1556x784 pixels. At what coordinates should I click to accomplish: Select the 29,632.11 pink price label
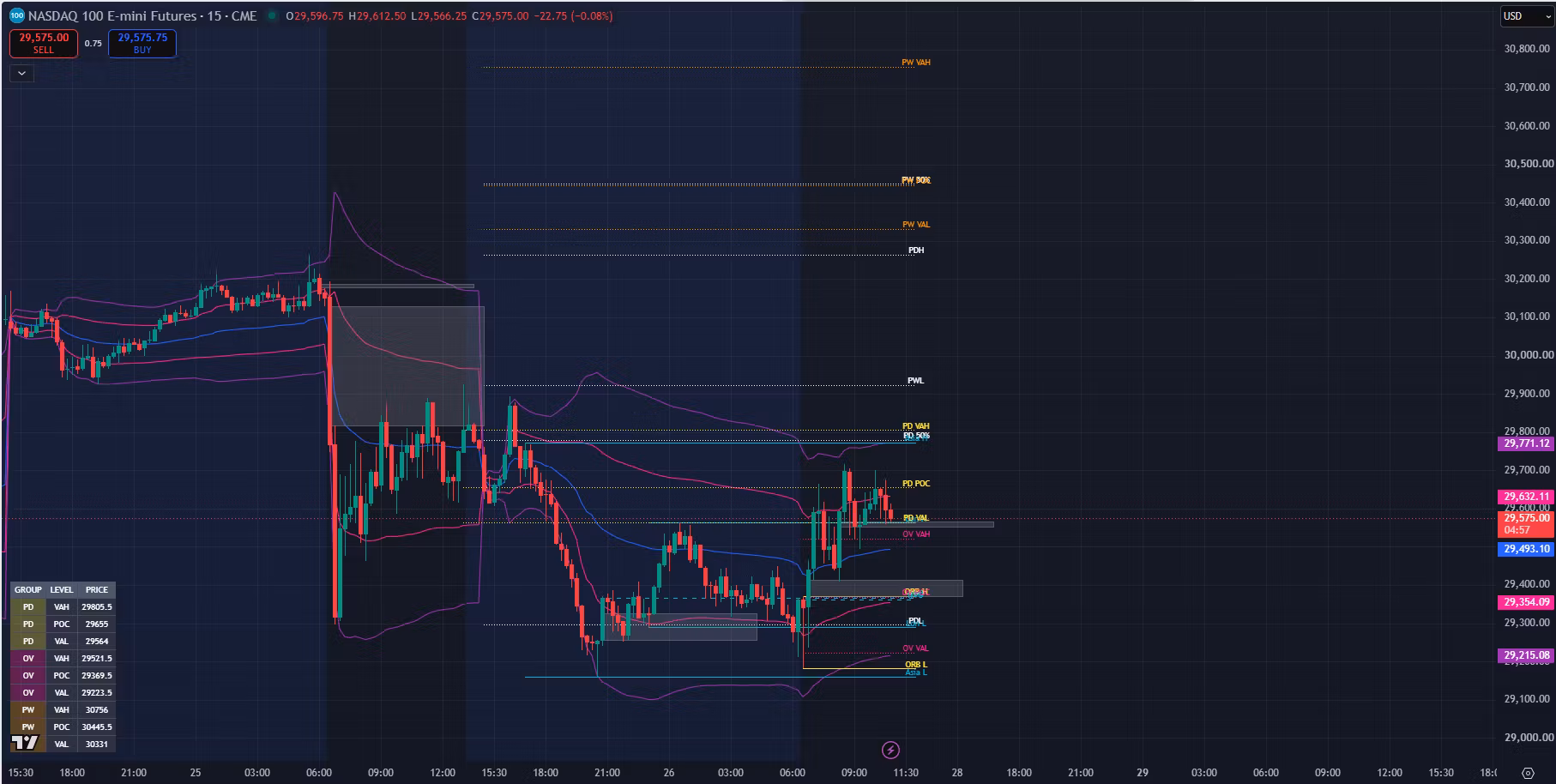[x=1527, y=497]
